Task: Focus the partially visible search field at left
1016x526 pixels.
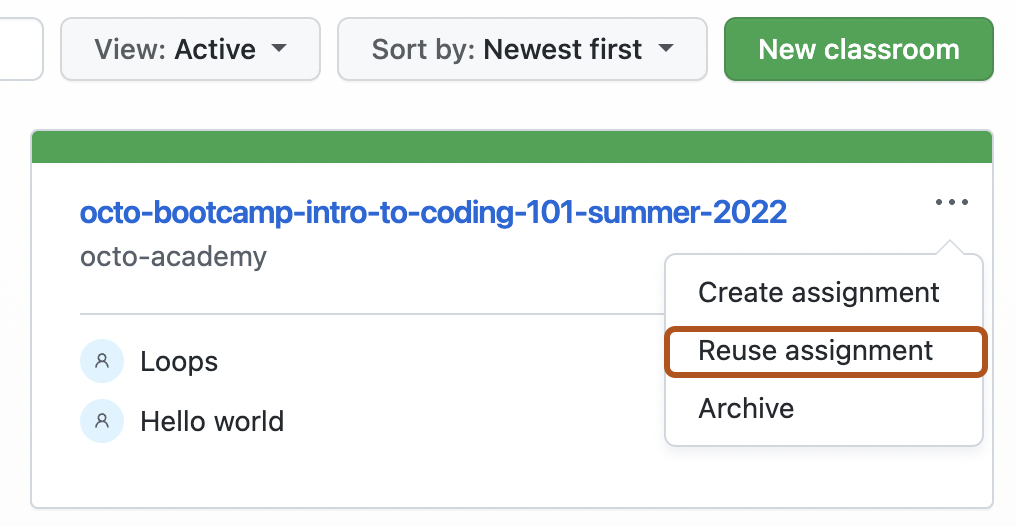Action: 21,49
